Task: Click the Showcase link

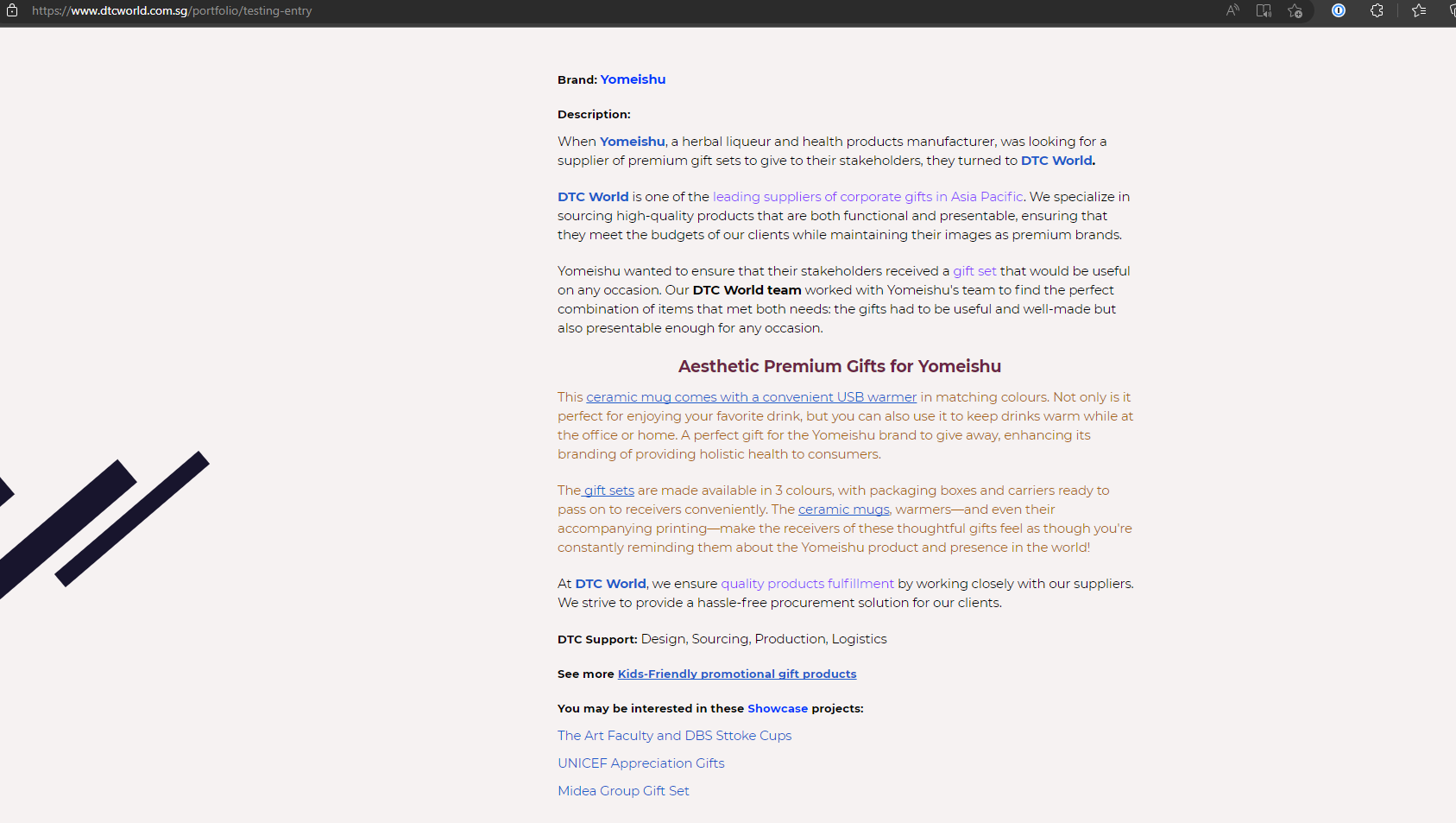Action: pos(778,708)
